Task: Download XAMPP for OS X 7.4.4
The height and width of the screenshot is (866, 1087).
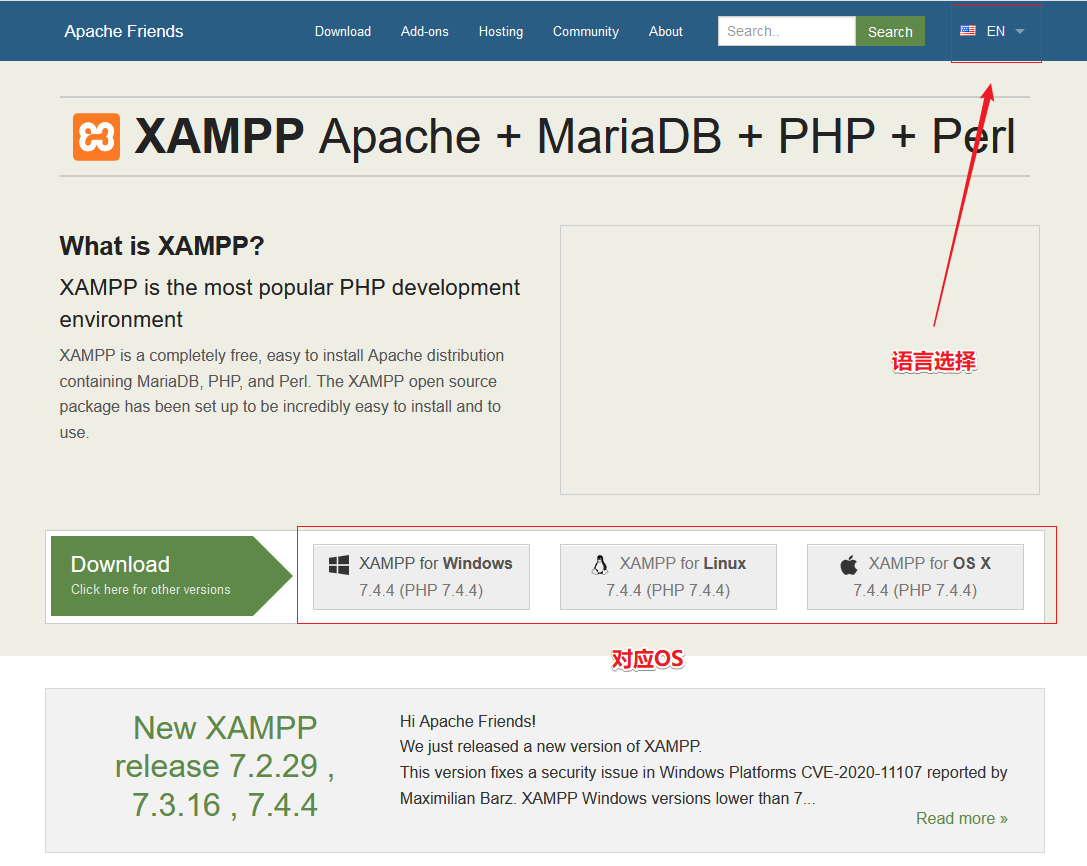Action: 915,577
